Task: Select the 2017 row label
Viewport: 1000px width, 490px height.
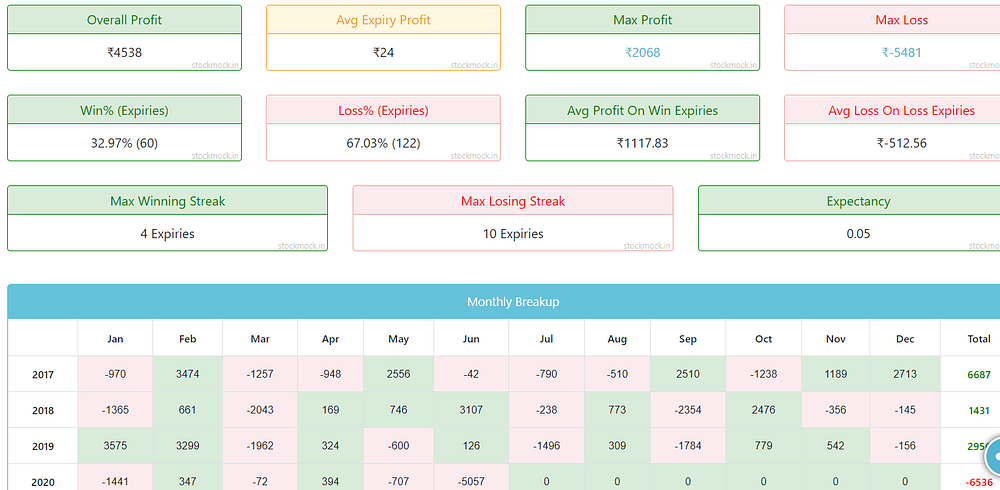Action: click(43, 375)
